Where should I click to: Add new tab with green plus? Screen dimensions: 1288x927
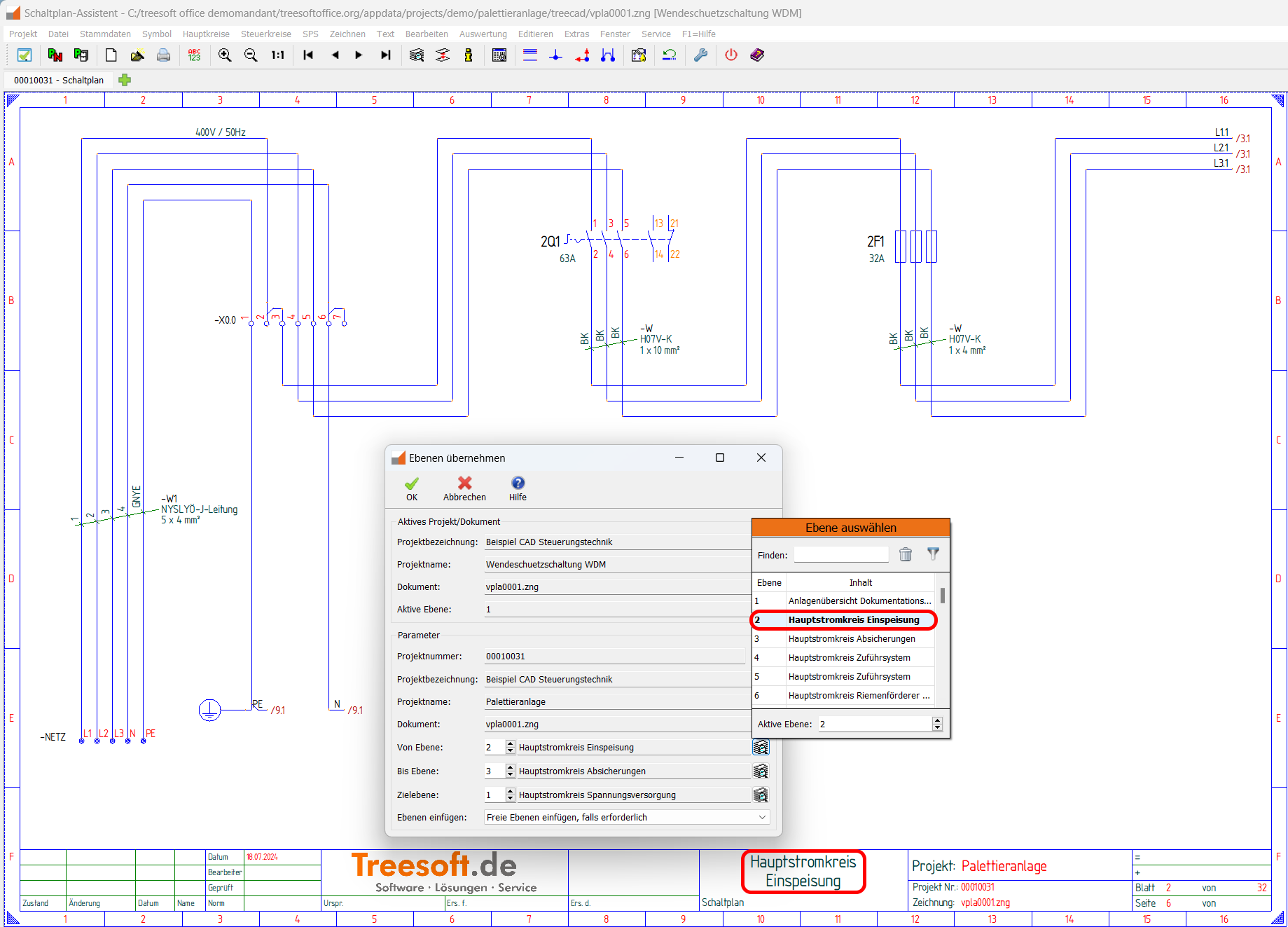125,80
